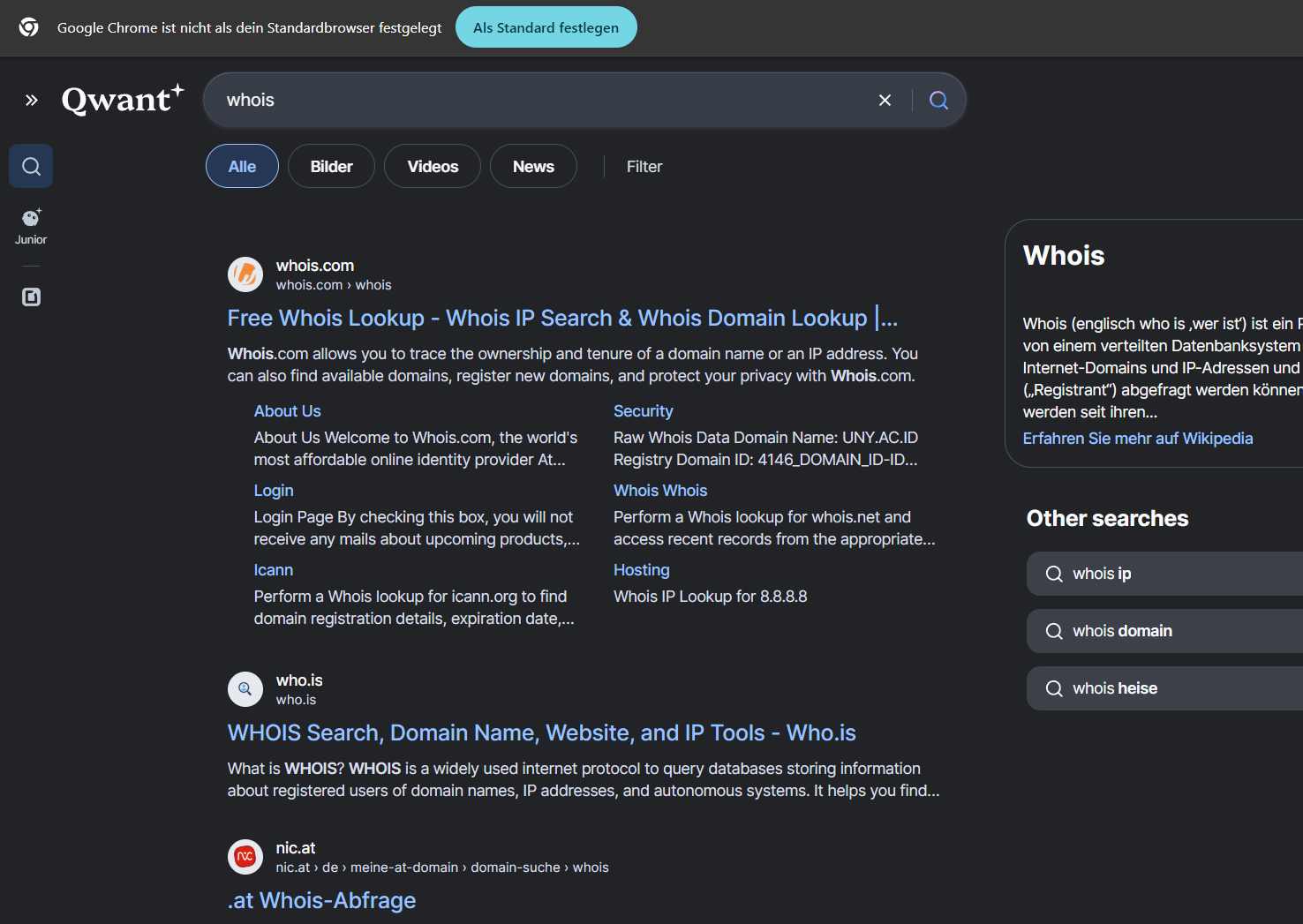Click the nic.at site name
Screen dimensions: 1303x924
click(296, 848)
